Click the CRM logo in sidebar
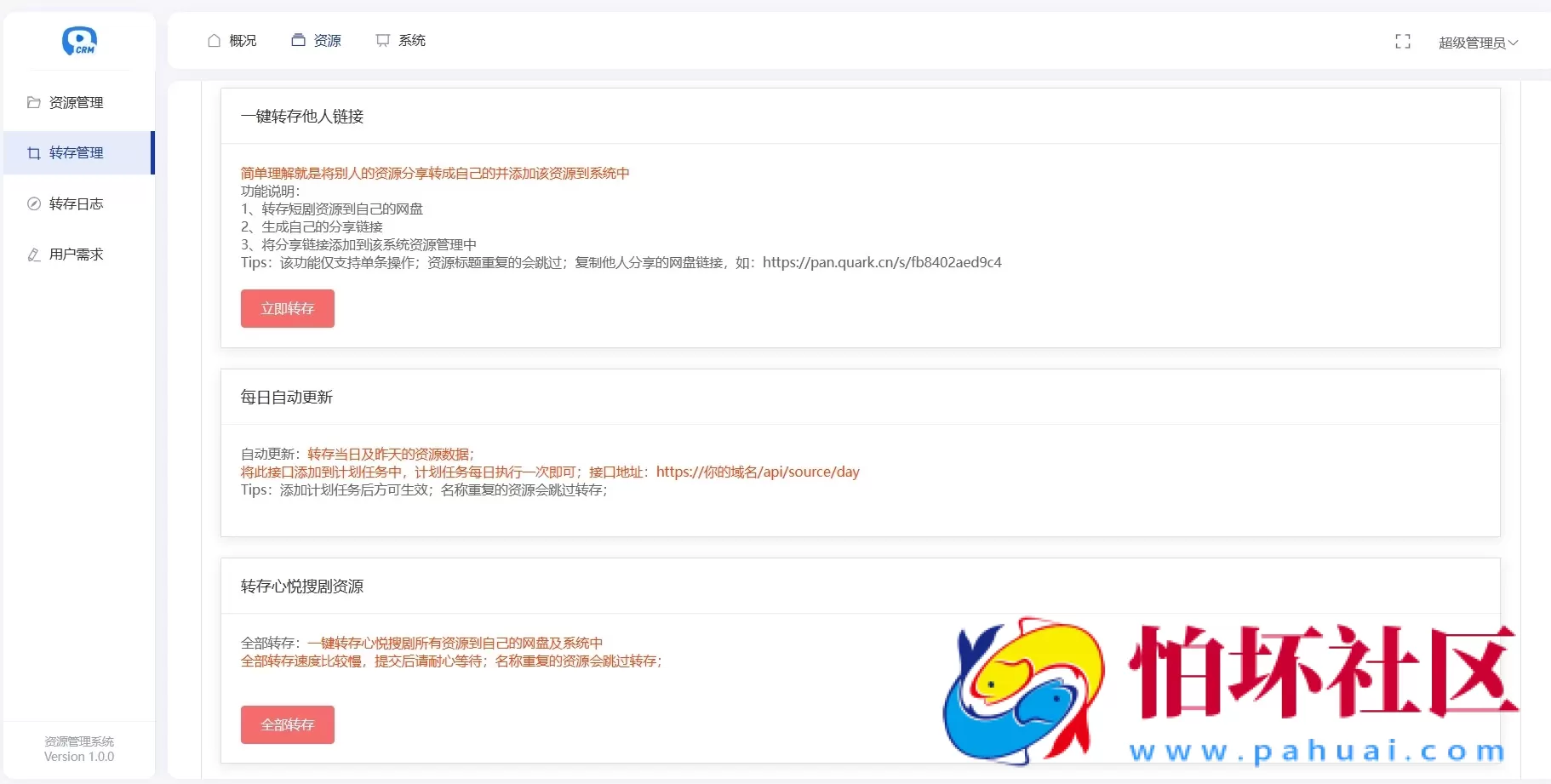The width and height of the screenshot is (1551, 784). click(x=79, y=40)
